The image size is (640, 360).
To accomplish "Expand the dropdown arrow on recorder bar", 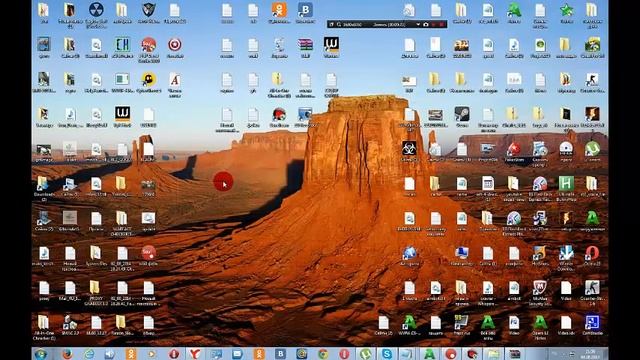I will tap(418, 24).
